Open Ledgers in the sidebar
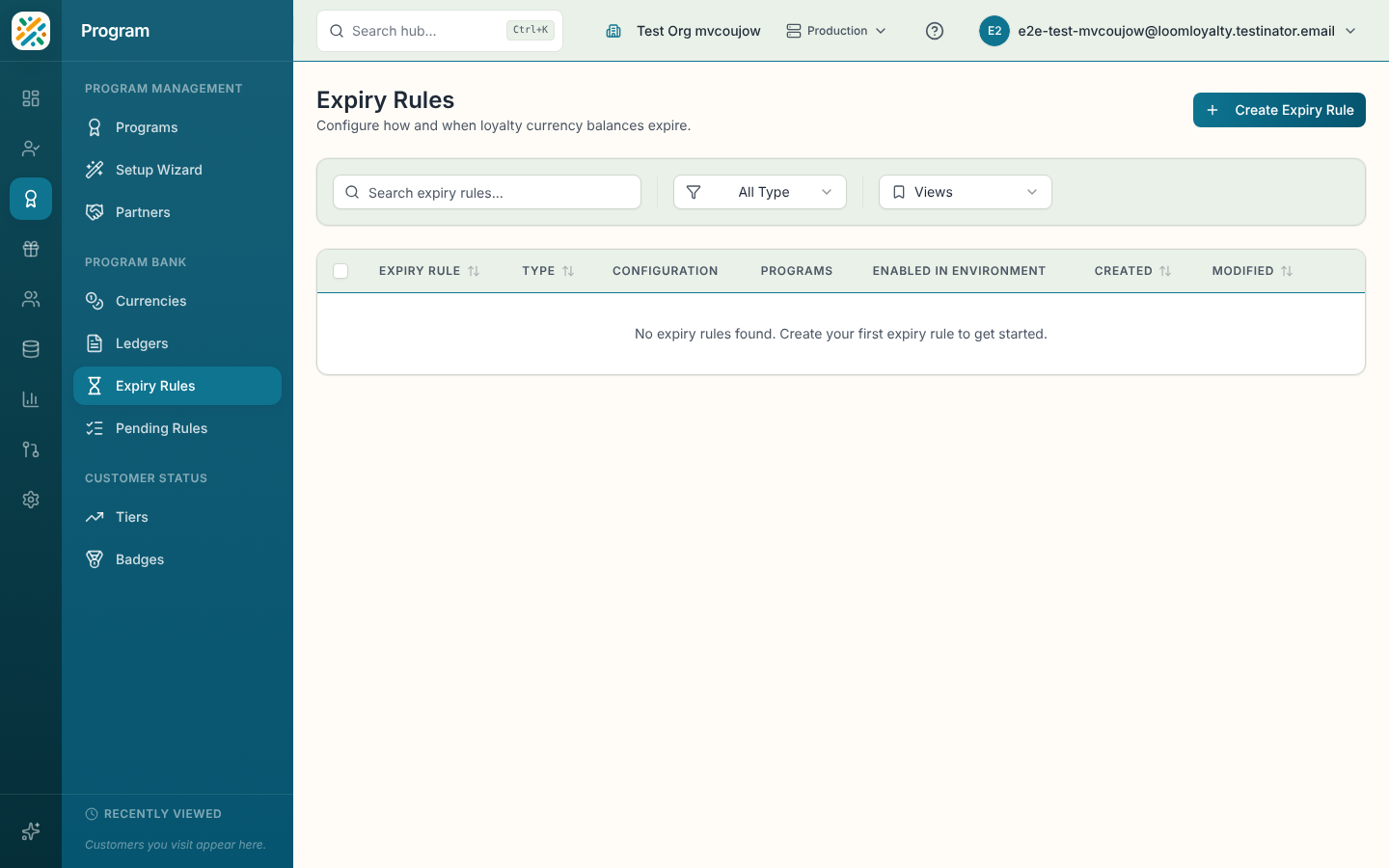This screenshot has width=1389, height=868. coord(177,343)
